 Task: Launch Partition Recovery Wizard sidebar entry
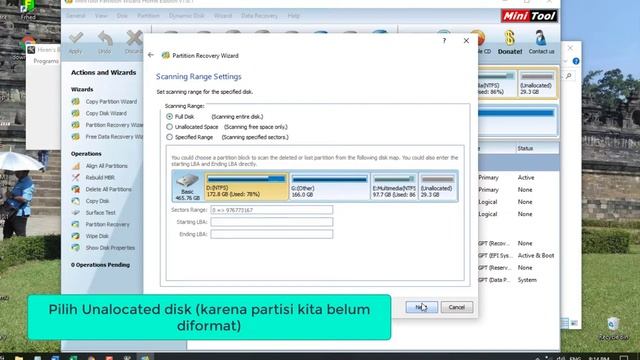coord(114,125)
